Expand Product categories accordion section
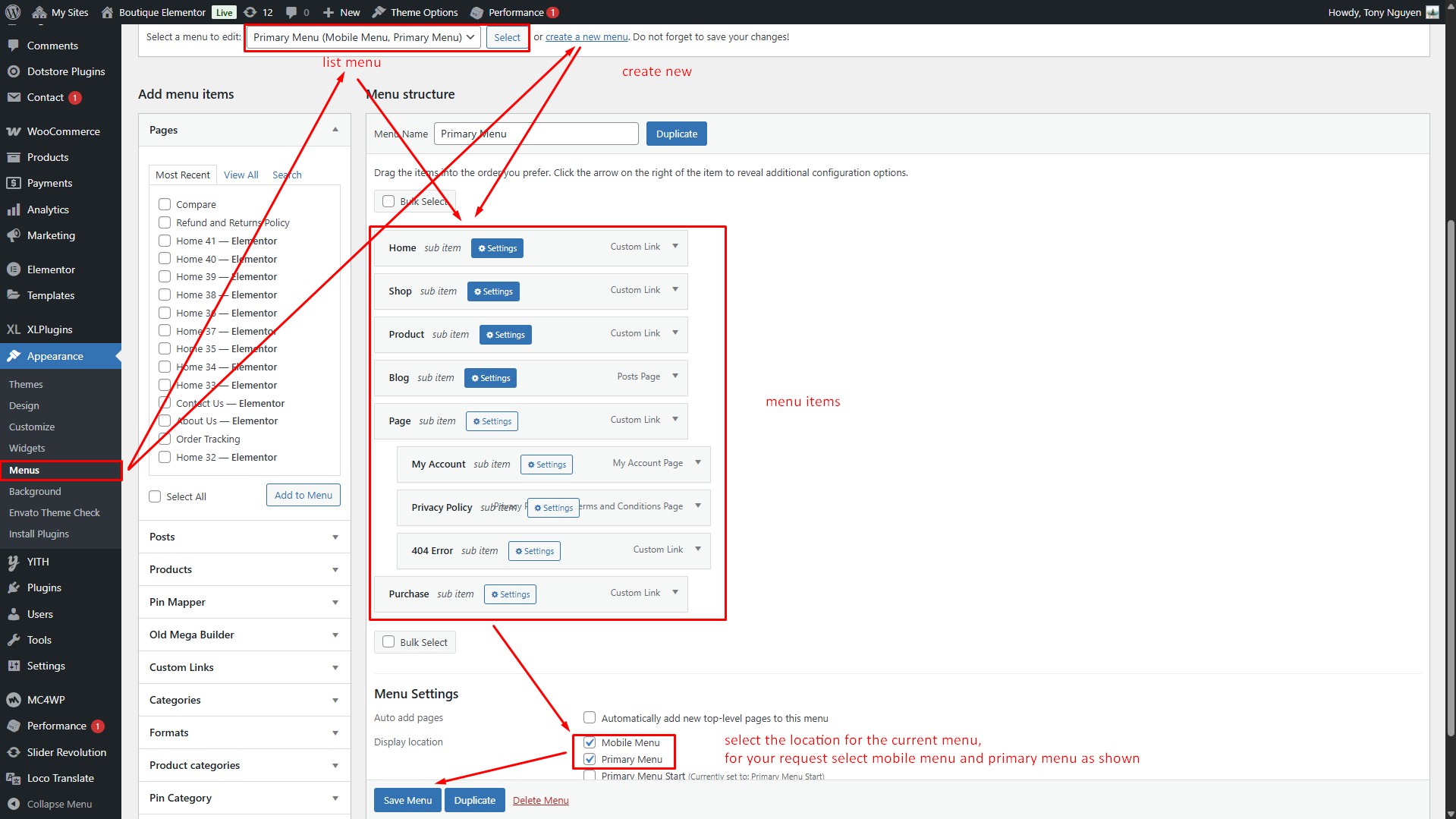The image size is (1456, 819). 335,765
